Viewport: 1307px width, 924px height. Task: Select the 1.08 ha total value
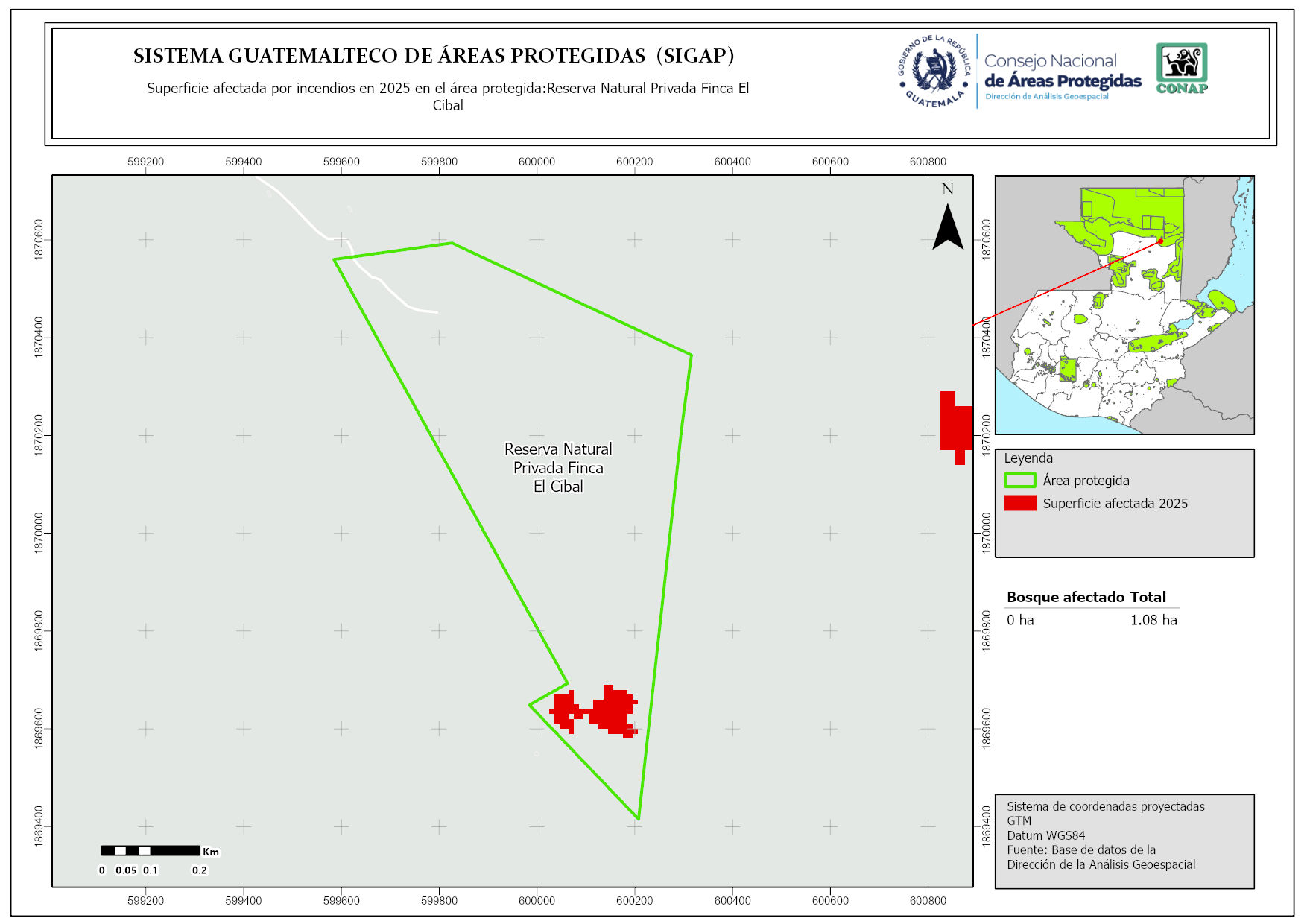click(x=1153, y=620)
